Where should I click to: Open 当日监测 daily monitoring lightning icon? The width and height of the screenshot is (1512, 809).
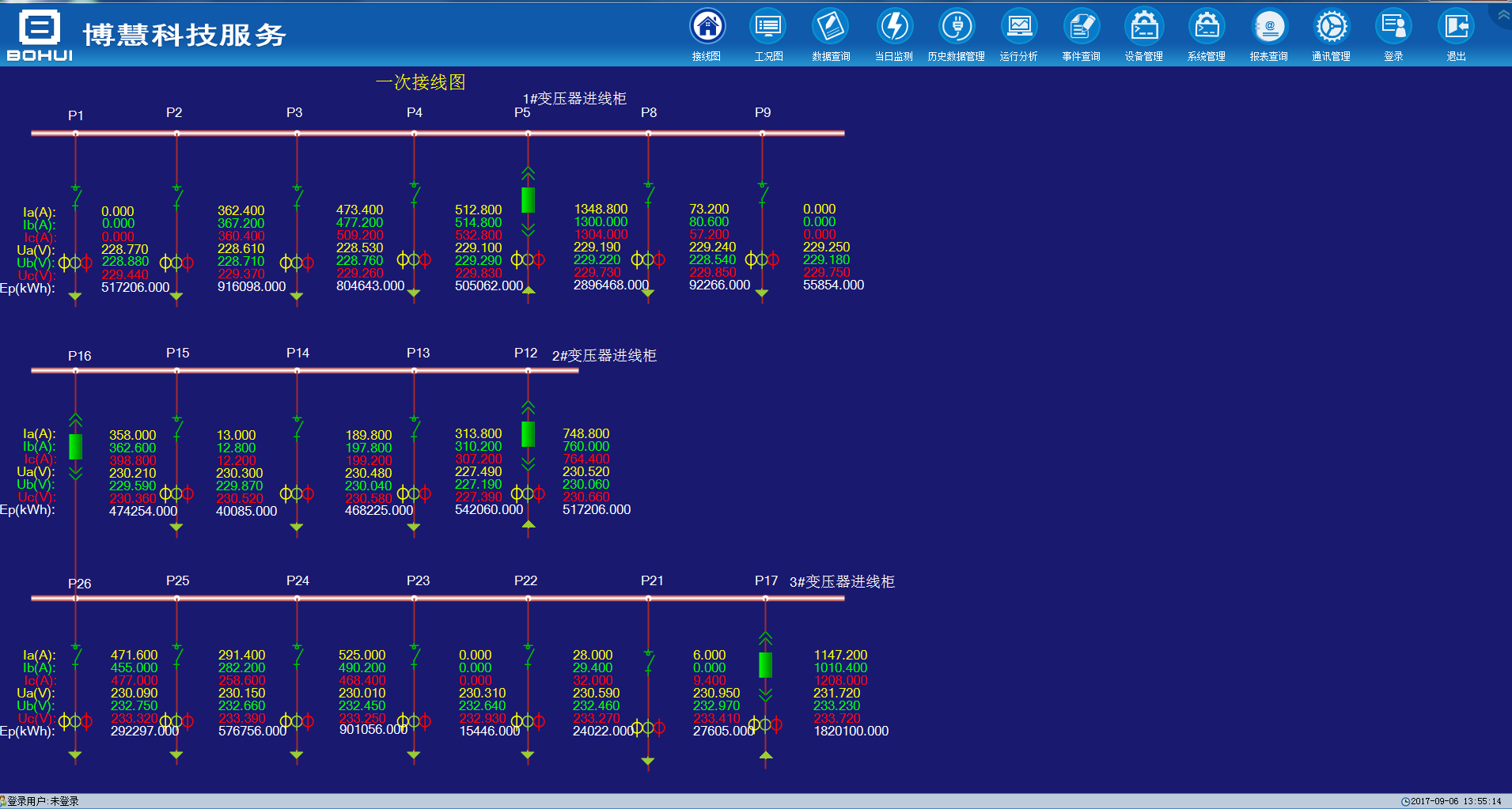(894, 27)
